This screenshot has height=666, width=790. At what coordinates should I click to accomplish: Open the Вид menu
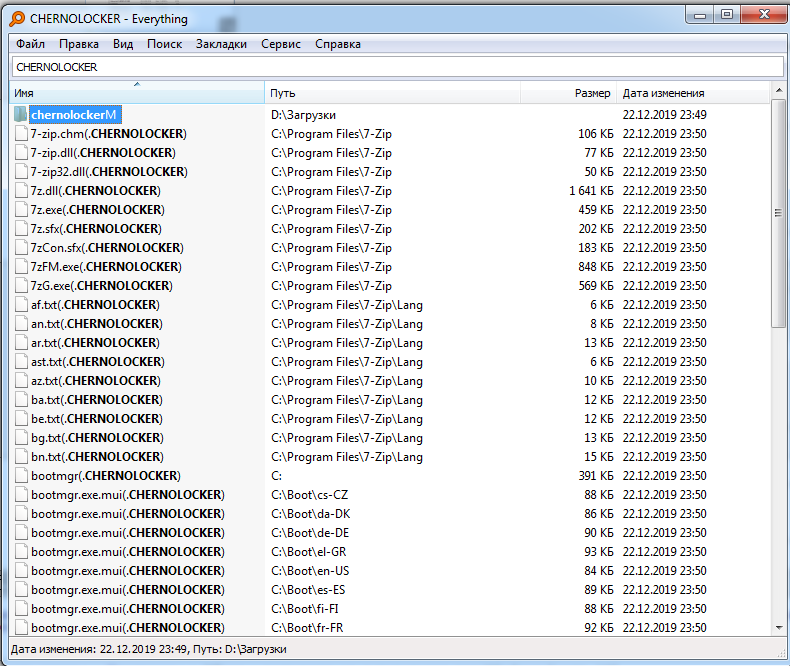[123, 44]
